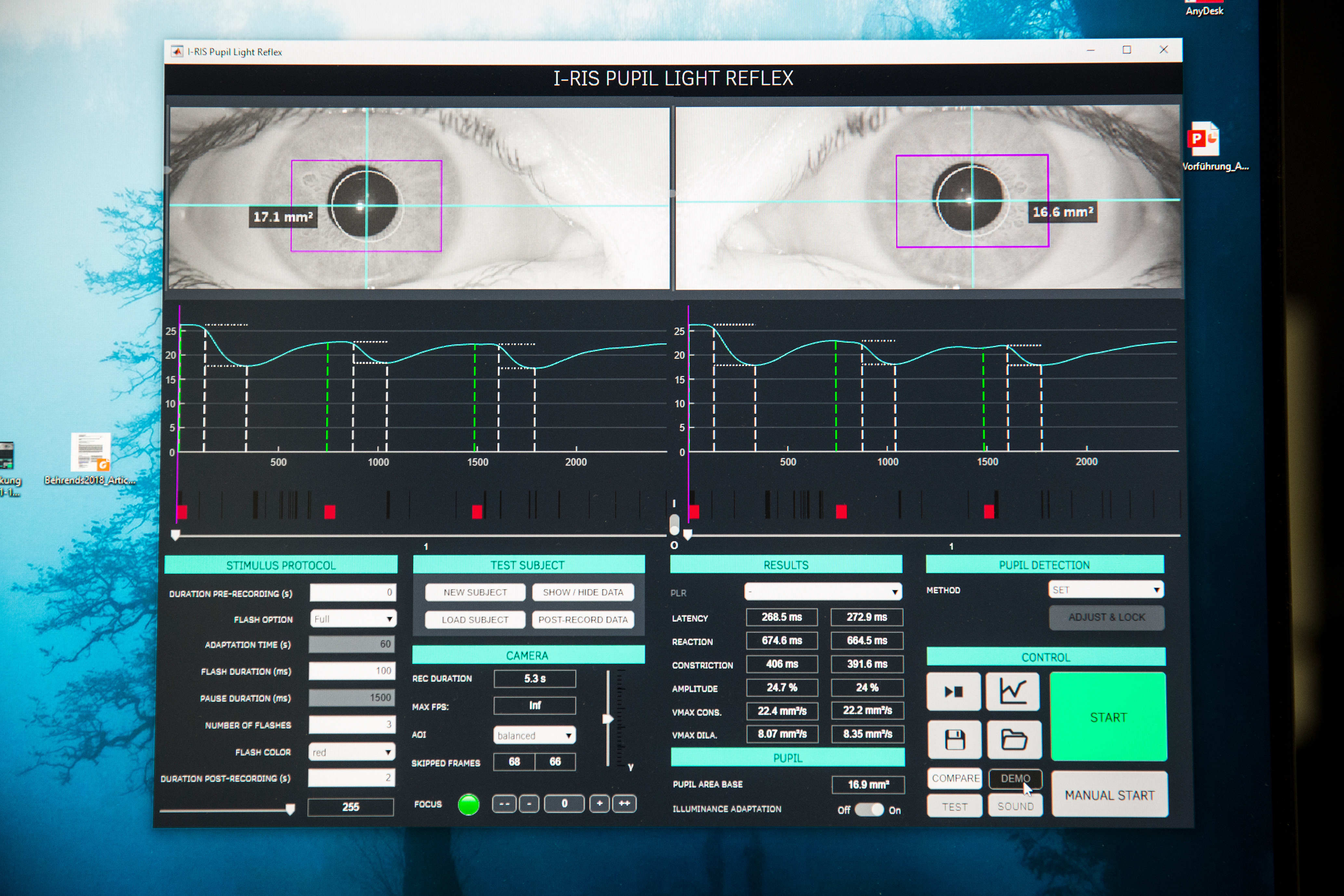Click the NEW SUBJECT button

(x=475, y=593)
